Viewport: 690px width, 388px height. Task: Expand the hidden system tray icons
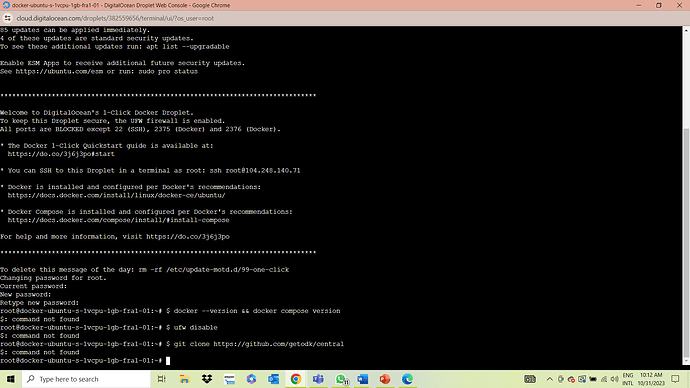[x=550, y=379]
